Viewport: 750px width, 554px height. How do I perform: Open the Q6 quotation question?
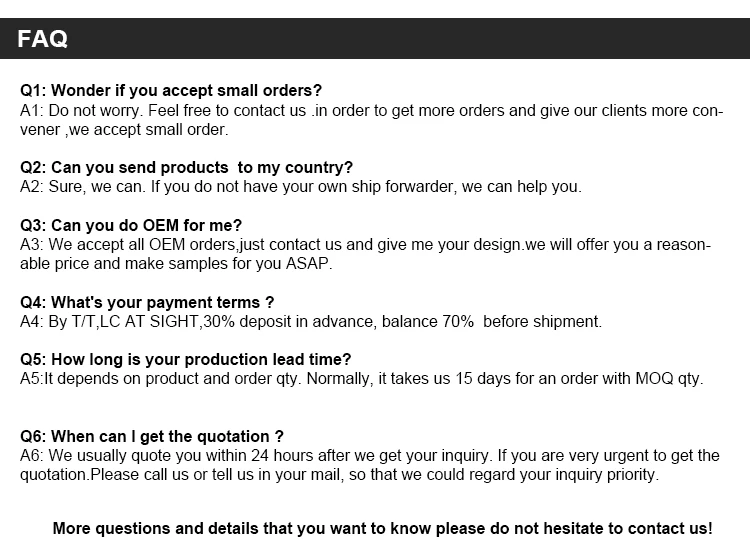point(152,436)
